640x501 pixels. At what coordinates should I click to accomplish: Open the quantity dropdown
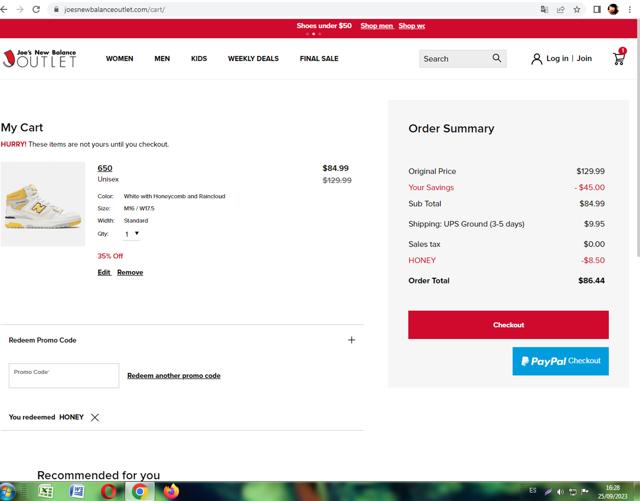(x=131, y=234)
